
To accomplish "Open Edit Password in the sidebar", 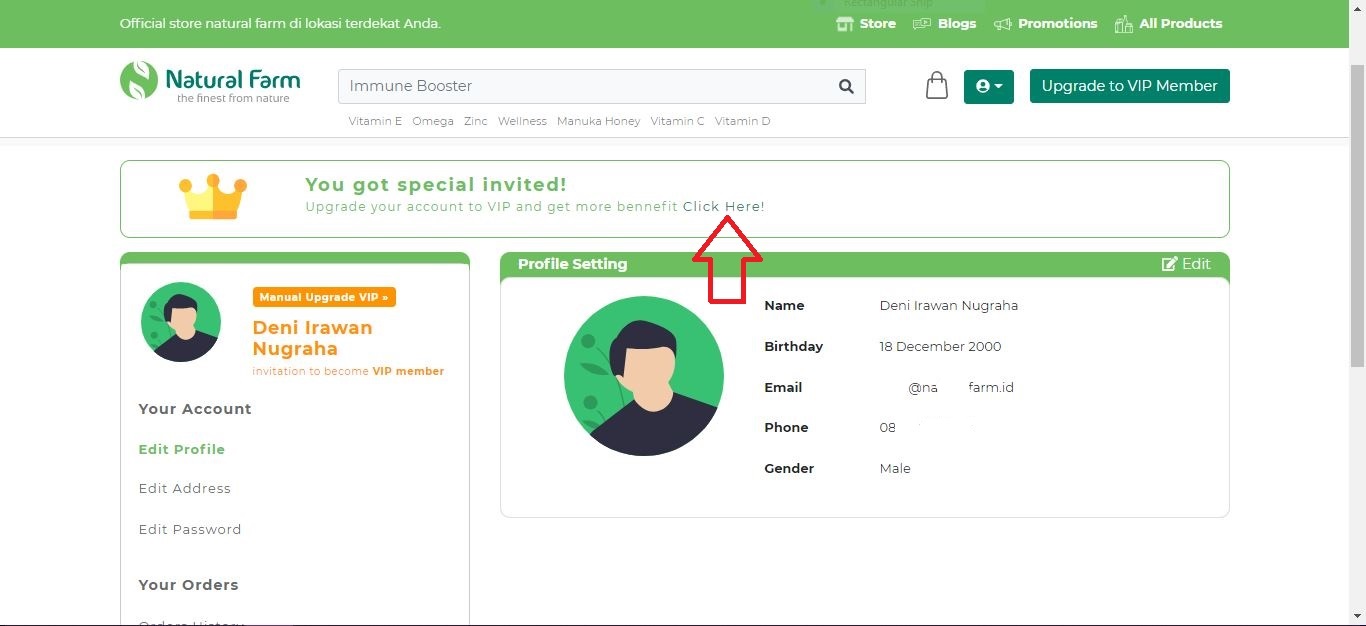I will tap(190, 529).
